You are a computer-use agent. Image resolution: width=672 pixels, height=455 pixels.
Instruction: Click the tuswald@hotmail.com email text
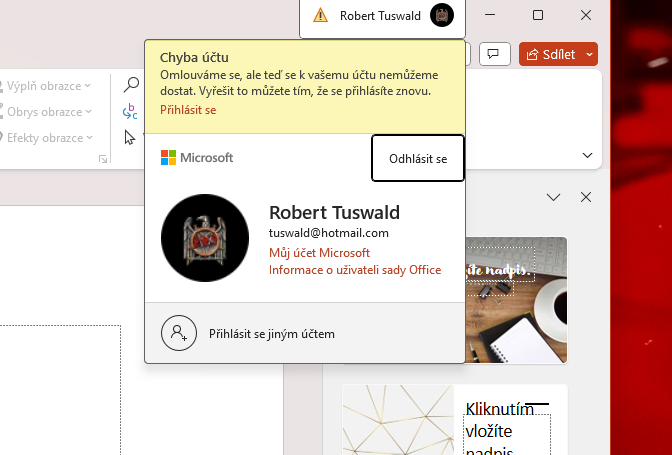329,233
